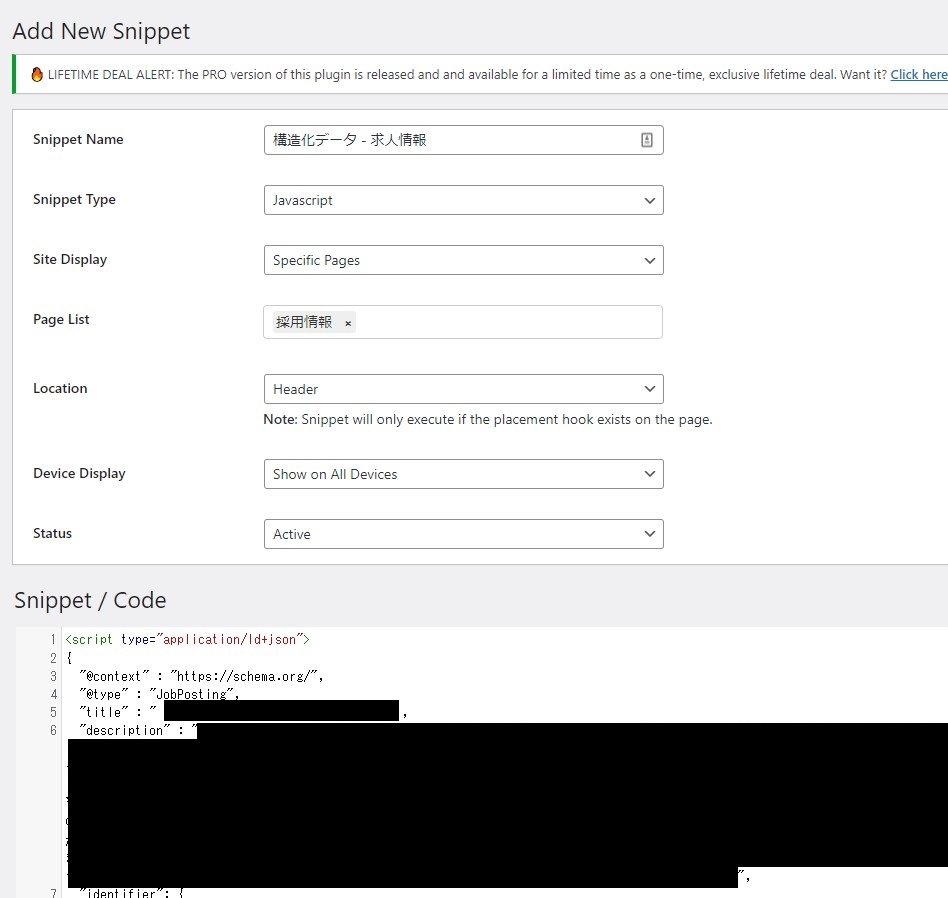
Task: Click the fire icon in the deal alert
Action: (x=37, y=75)
